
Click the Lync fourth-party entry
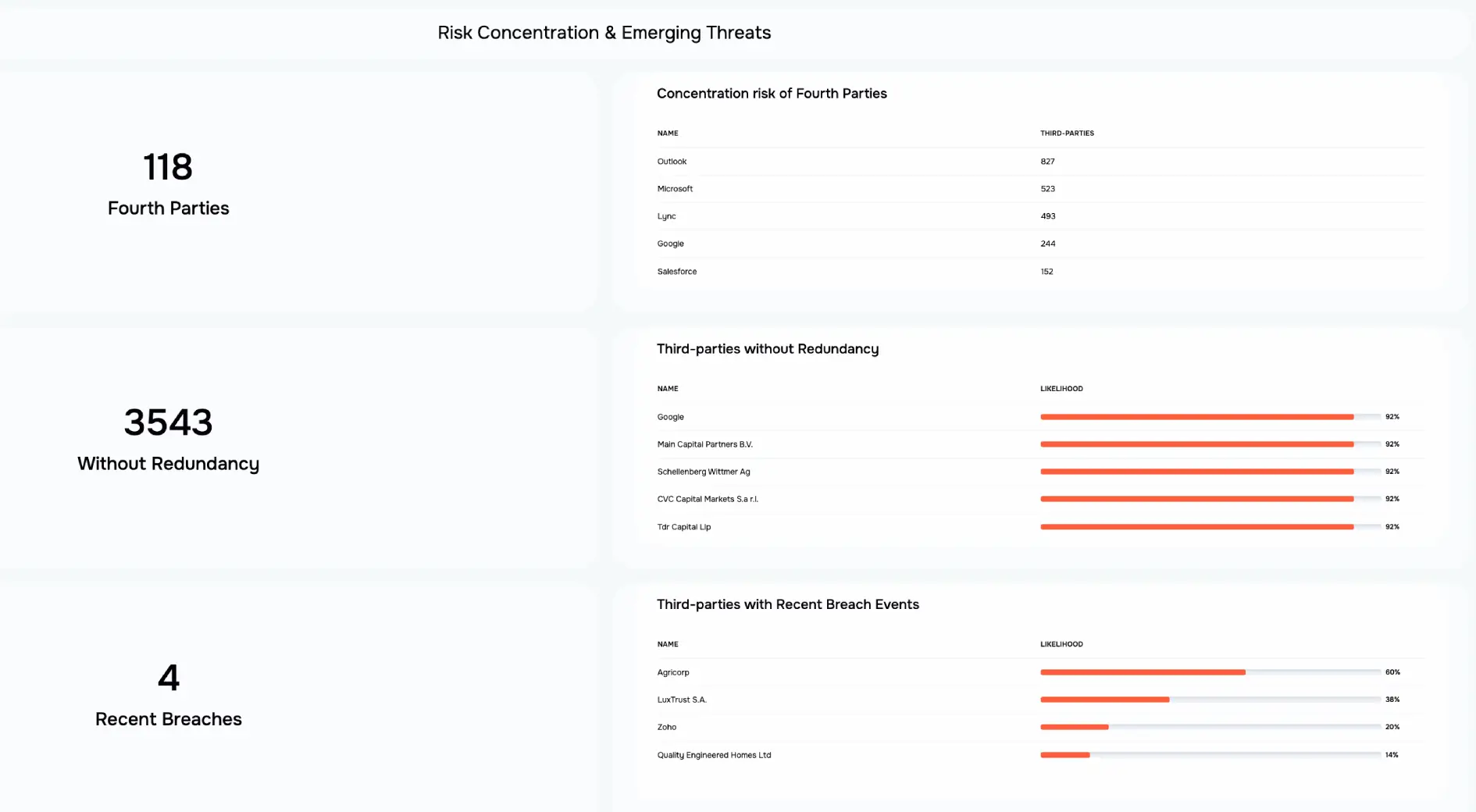666,216
